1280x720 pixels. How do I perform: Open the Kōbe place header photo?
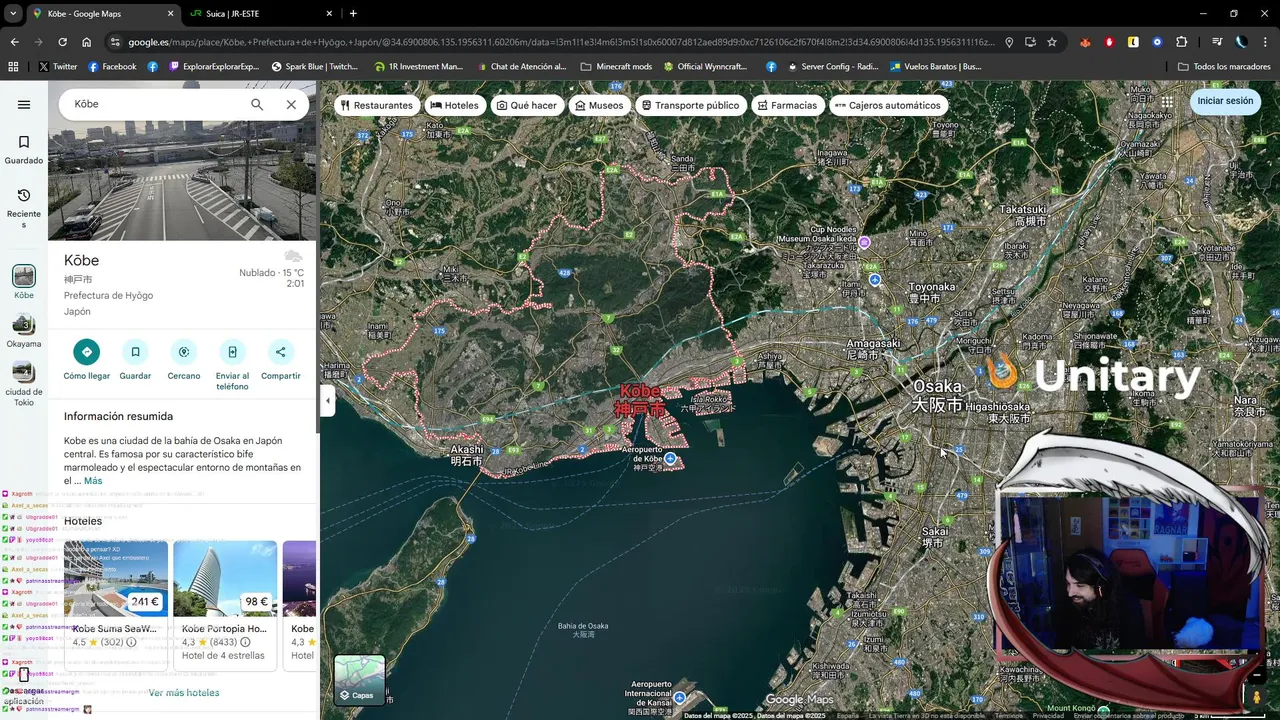(182, 180)
